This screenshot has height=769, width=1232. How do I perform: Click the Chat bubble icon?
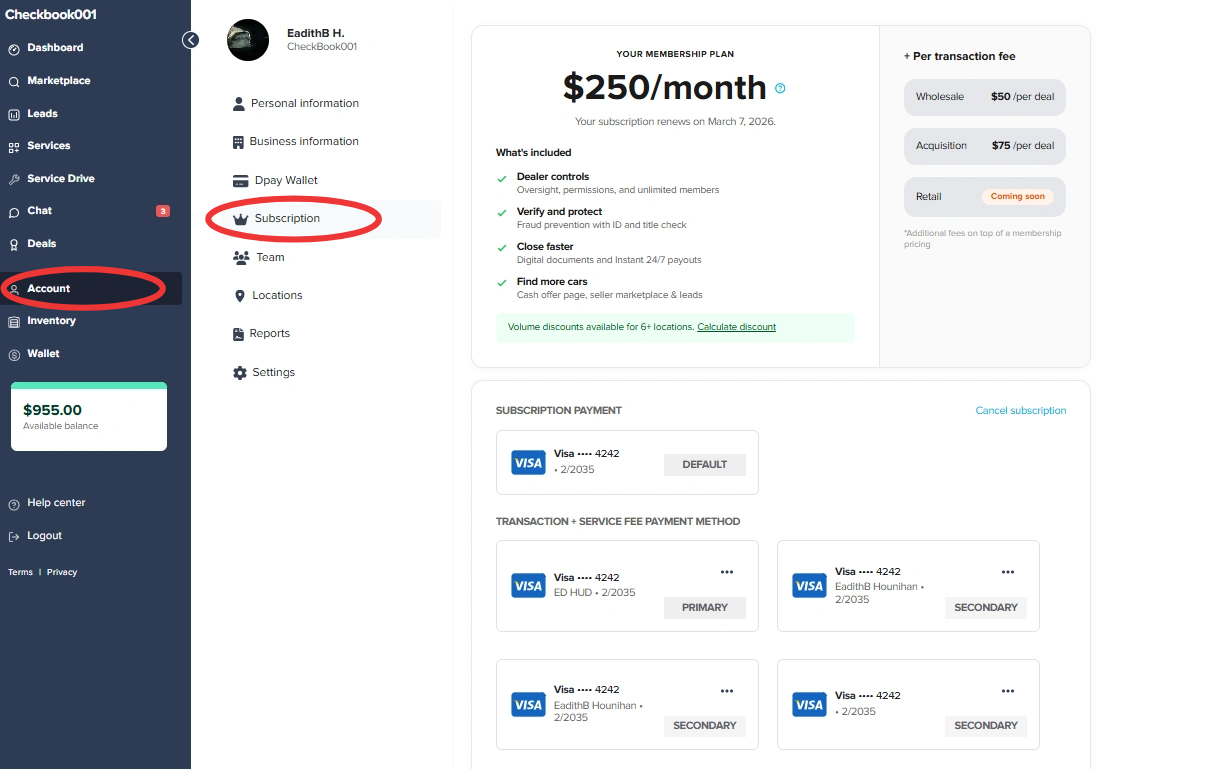coord(14,212)
